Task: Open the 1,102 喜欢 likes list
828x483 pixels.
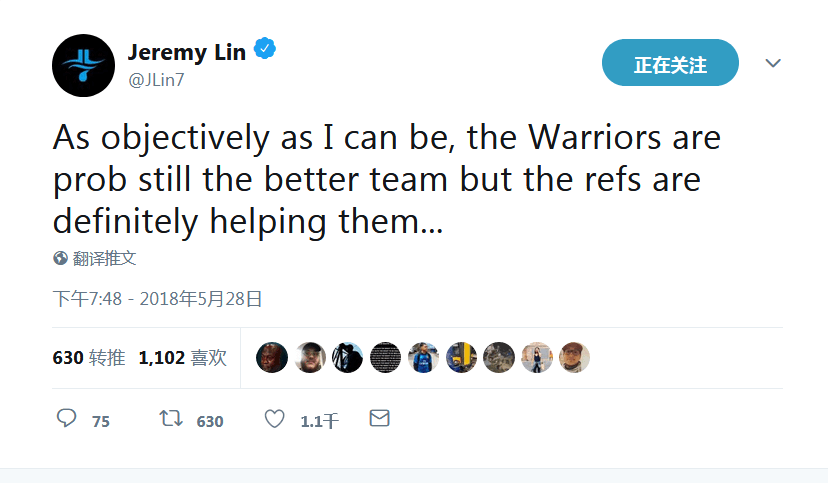Action: (x=183, y=357)
